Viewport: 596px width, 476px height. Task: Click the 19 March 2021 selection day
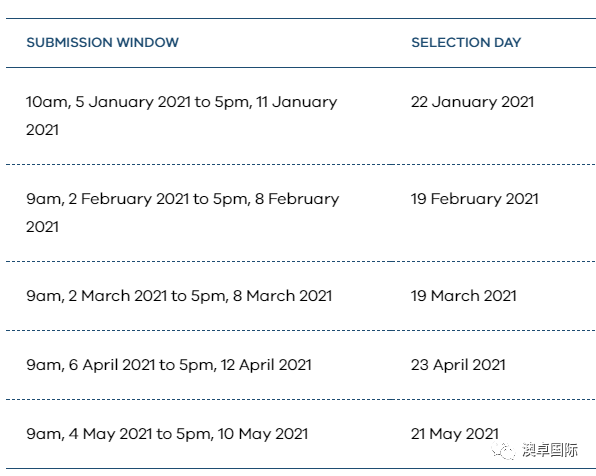coord(464,296)
